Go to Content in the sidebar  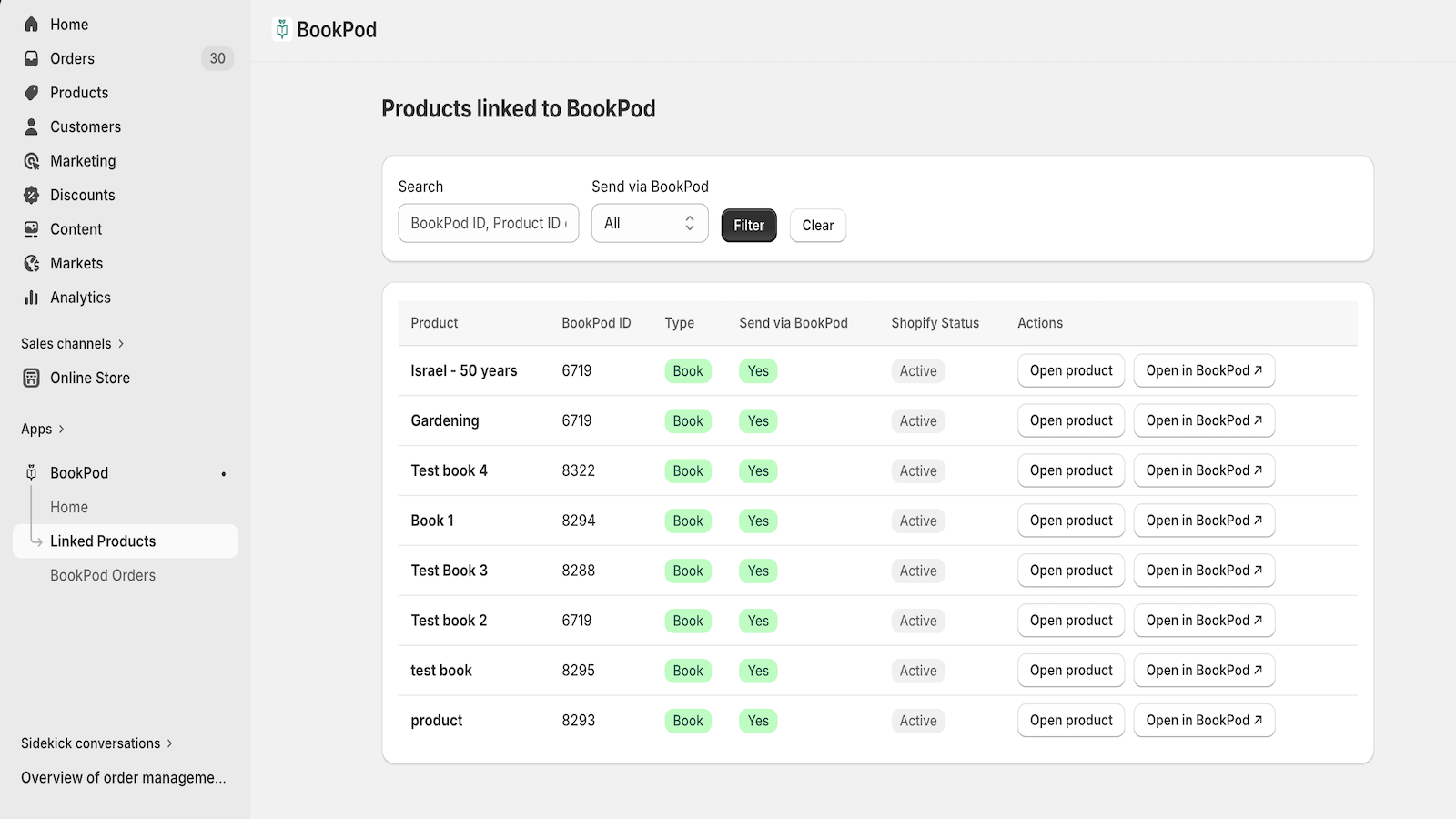76,229
